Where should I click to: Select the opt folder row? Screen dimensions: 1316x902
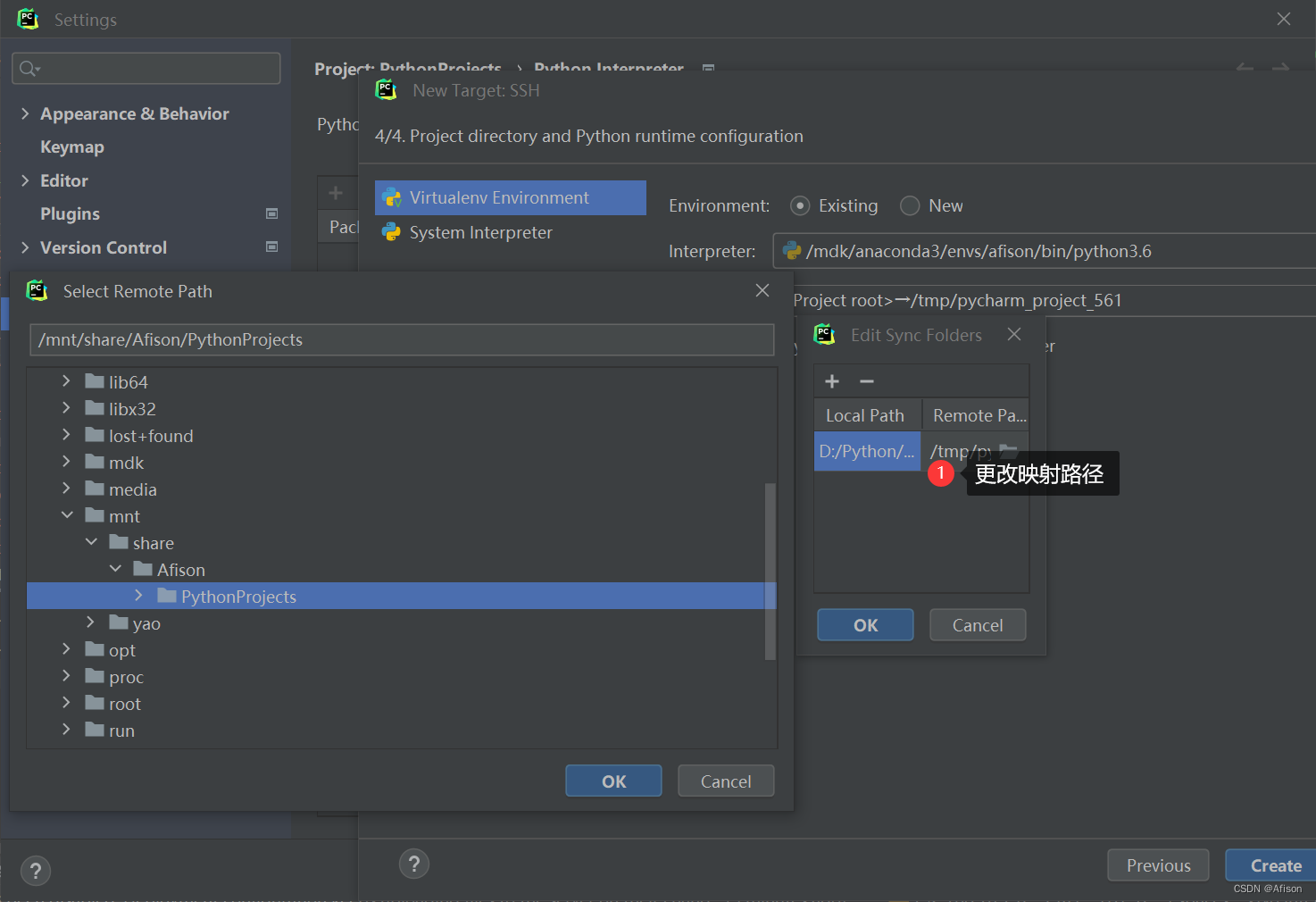(402, 649)
